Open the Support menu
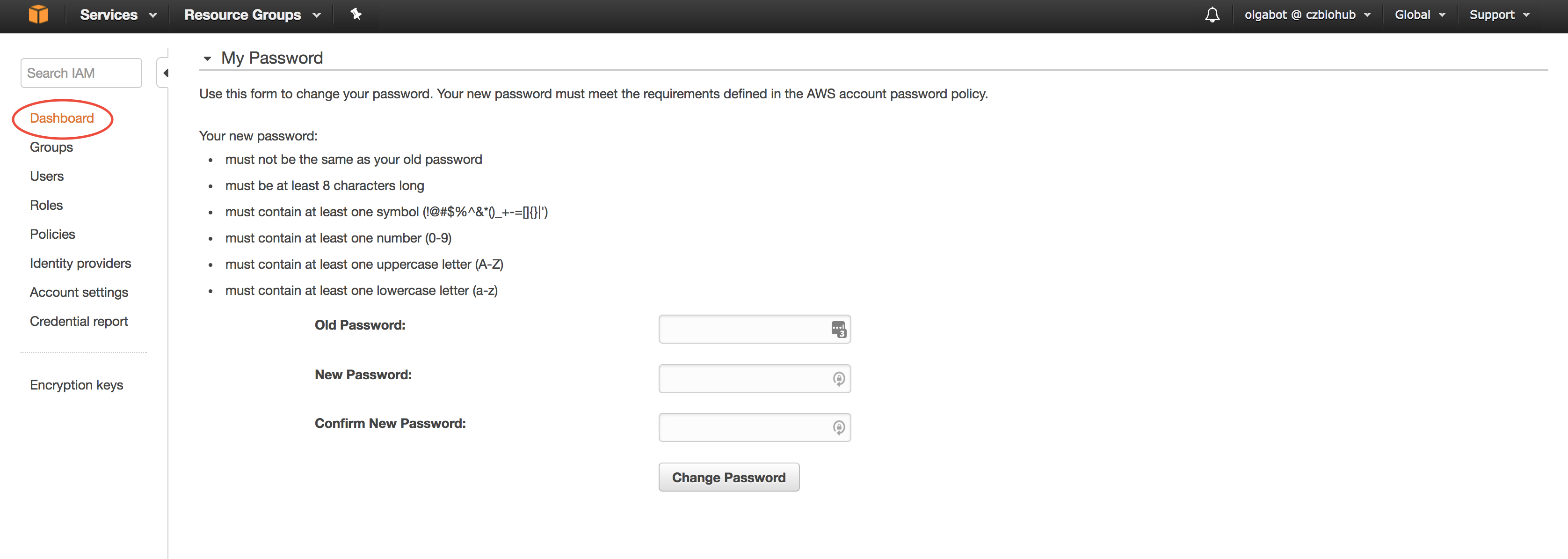1568x559 pixels. (x=1499, y=15)
